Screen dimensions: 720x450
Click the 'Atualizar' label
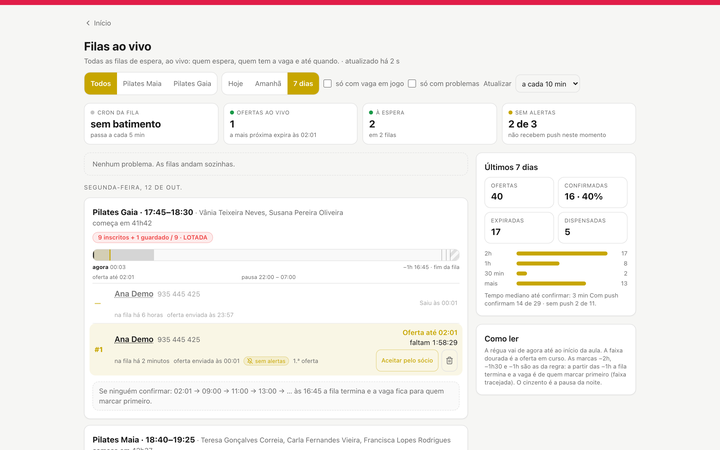tap(497, 84)
